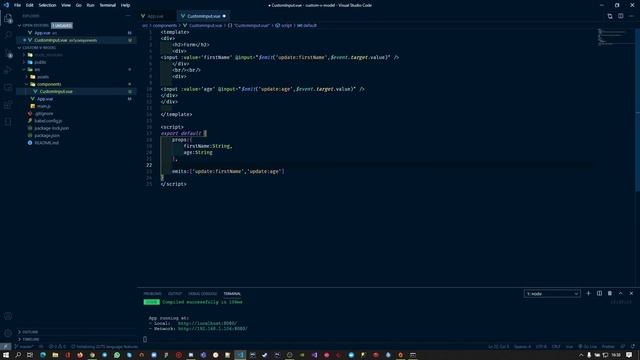Viewport: 640px width, 360px height.
Task: Click the Go Live button in status bar
Action: click(587, 347)
